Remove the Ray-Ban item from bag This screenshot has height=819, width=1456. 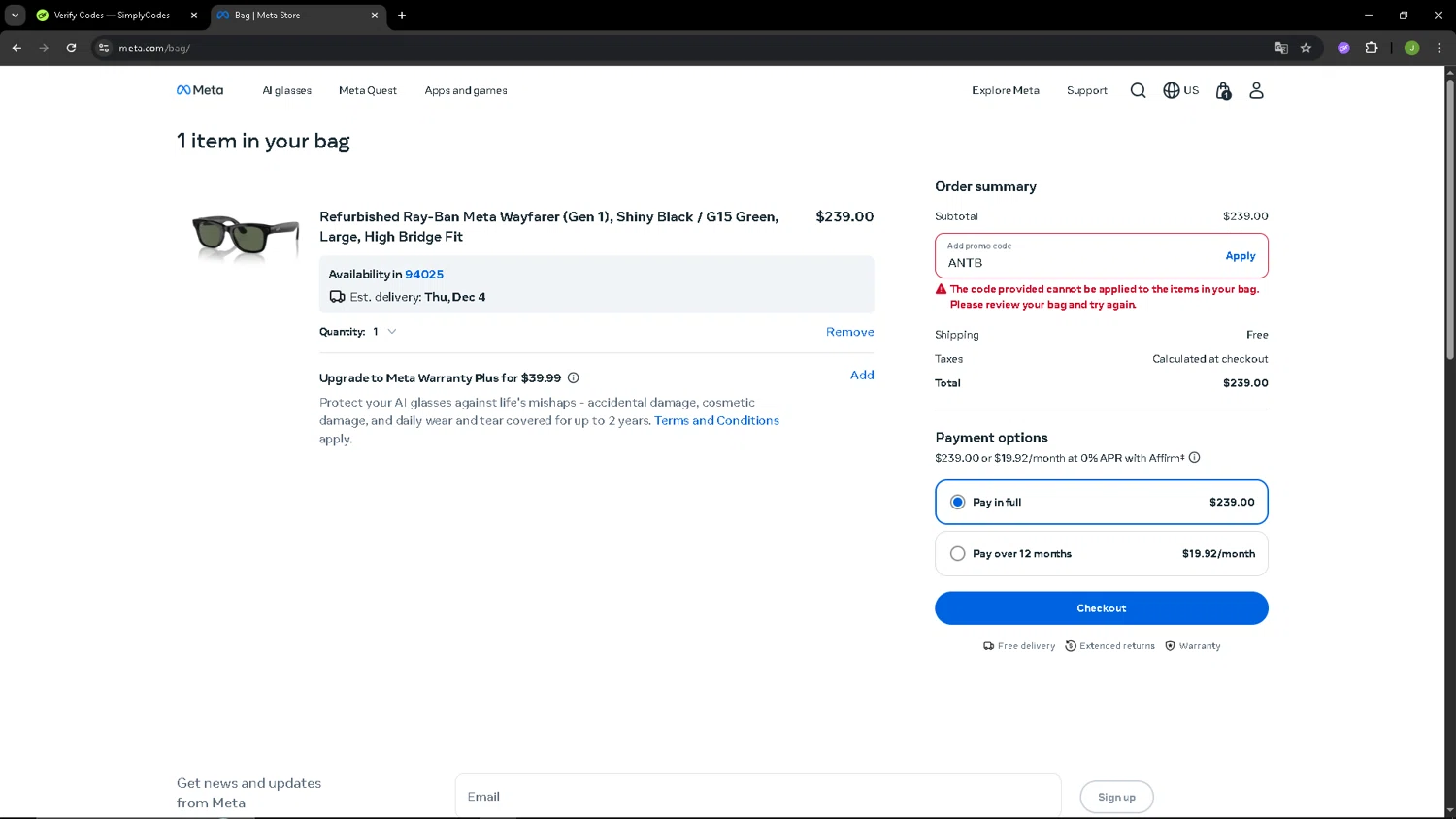849,332
